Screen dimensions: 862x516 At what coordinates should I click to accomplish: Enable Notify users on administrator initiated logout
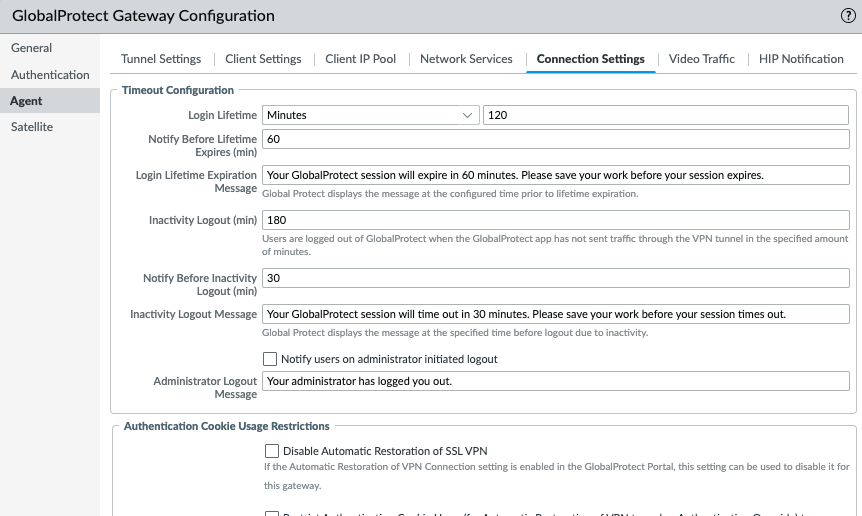coord(270,359)
